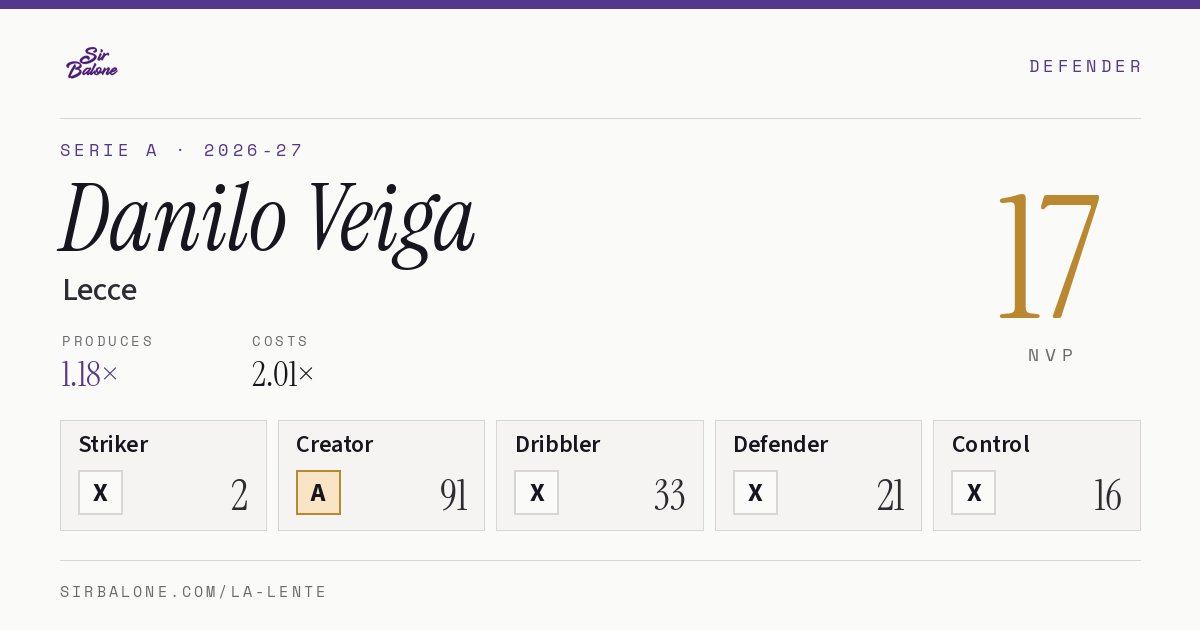Image resolution: width=1200 pixels, height=630 pixels.
Task: Select the Striker card
Action: (163, 475)
